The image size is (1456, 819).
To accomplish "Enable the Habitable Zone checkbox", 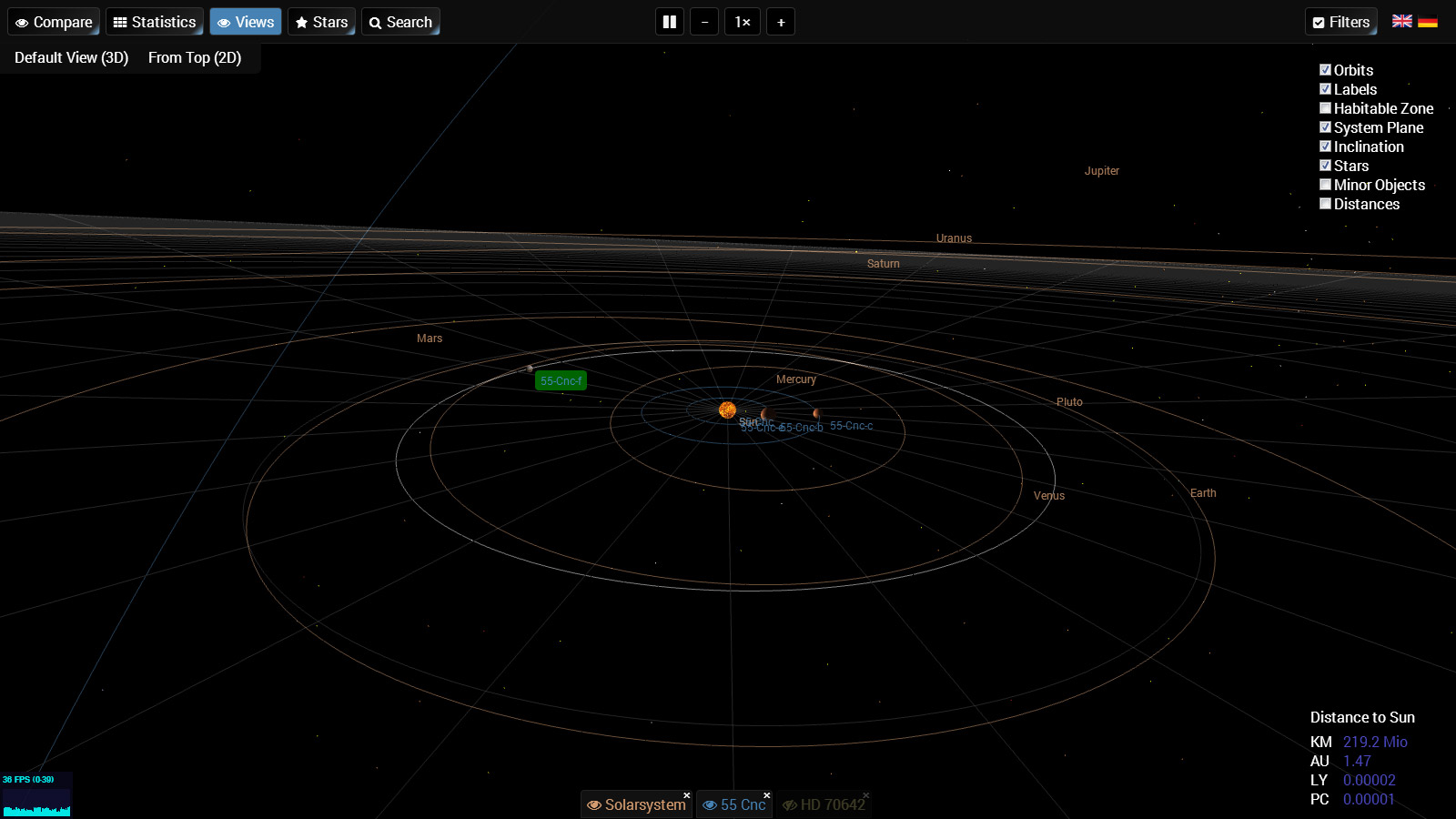I will [x=1325, y=107].
